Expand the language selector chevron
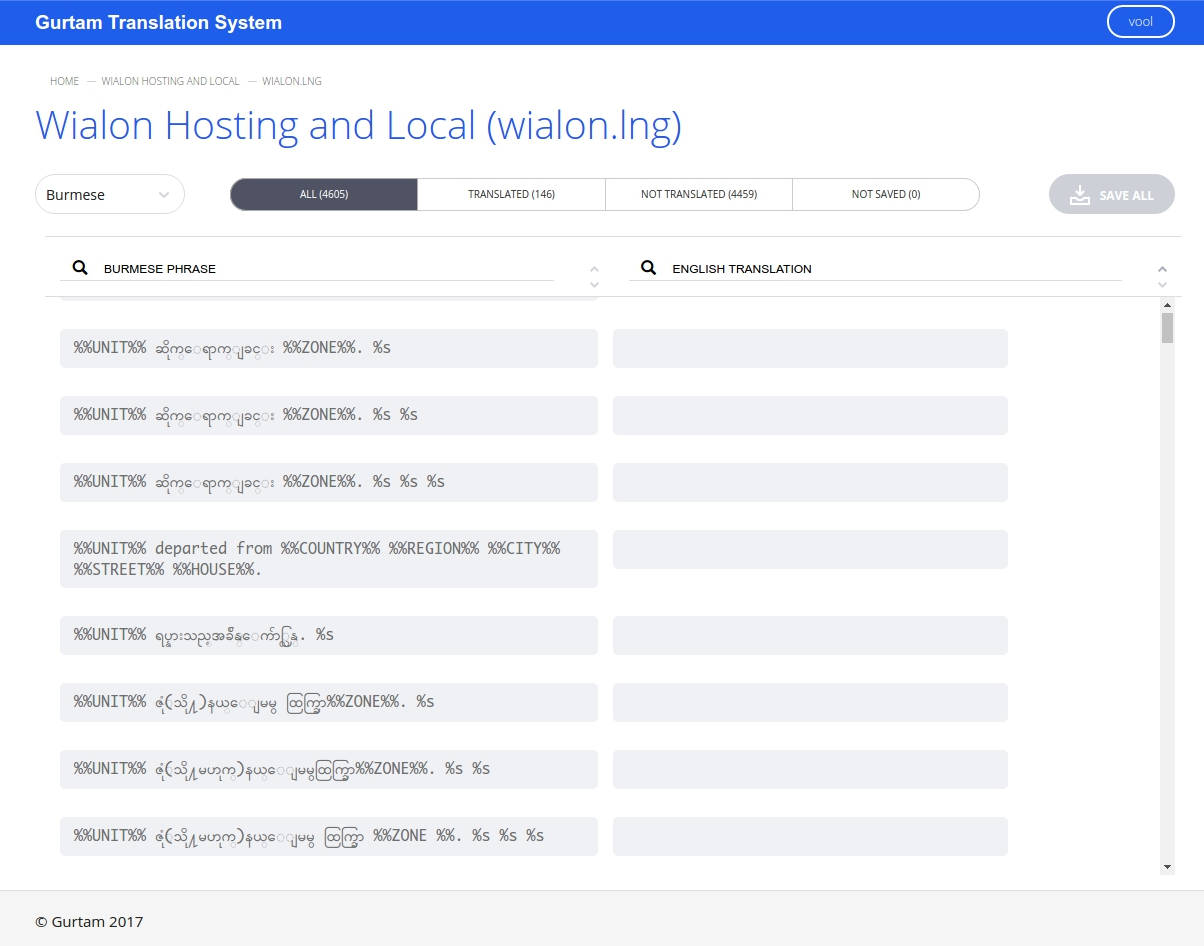 pyautogui.click(x=166, y=194)
